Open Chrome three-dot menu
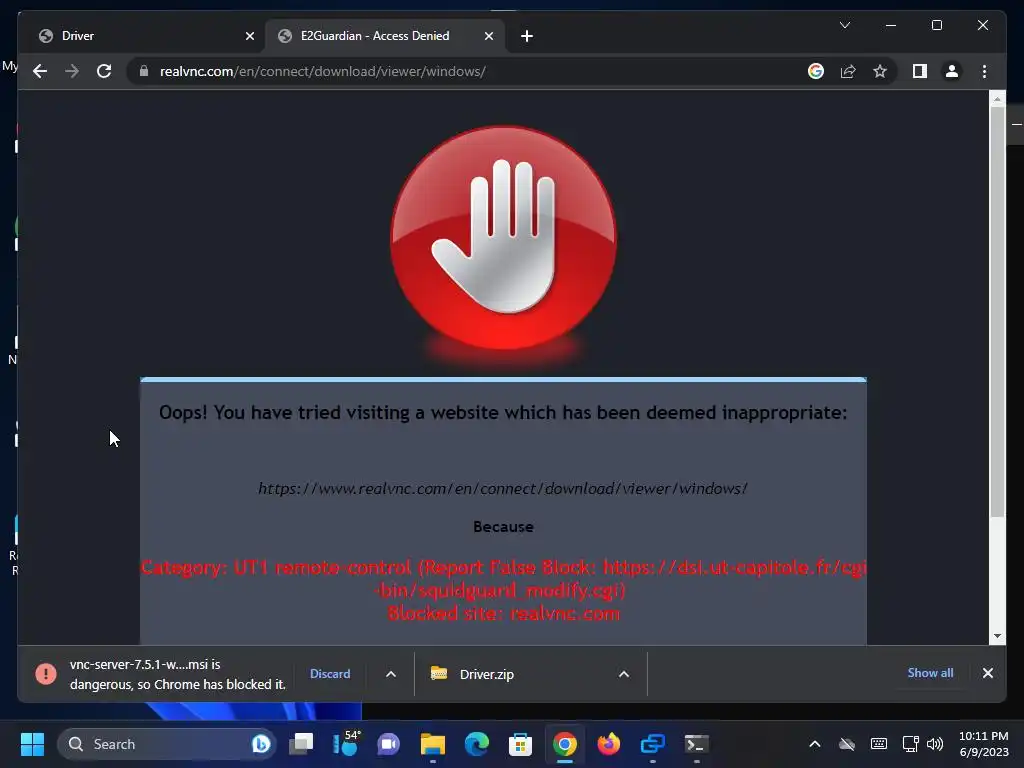The width and height of the screenshot is (1024, 768). point(984,71)
